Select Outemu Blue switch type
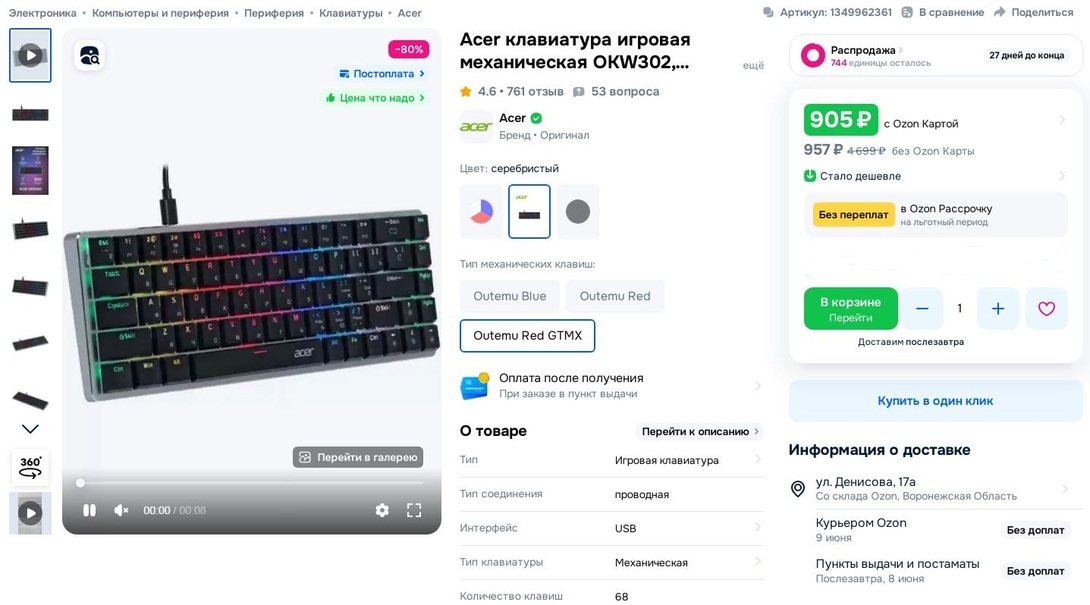Viewport: 1090px width, 605px height. [510, 296]
